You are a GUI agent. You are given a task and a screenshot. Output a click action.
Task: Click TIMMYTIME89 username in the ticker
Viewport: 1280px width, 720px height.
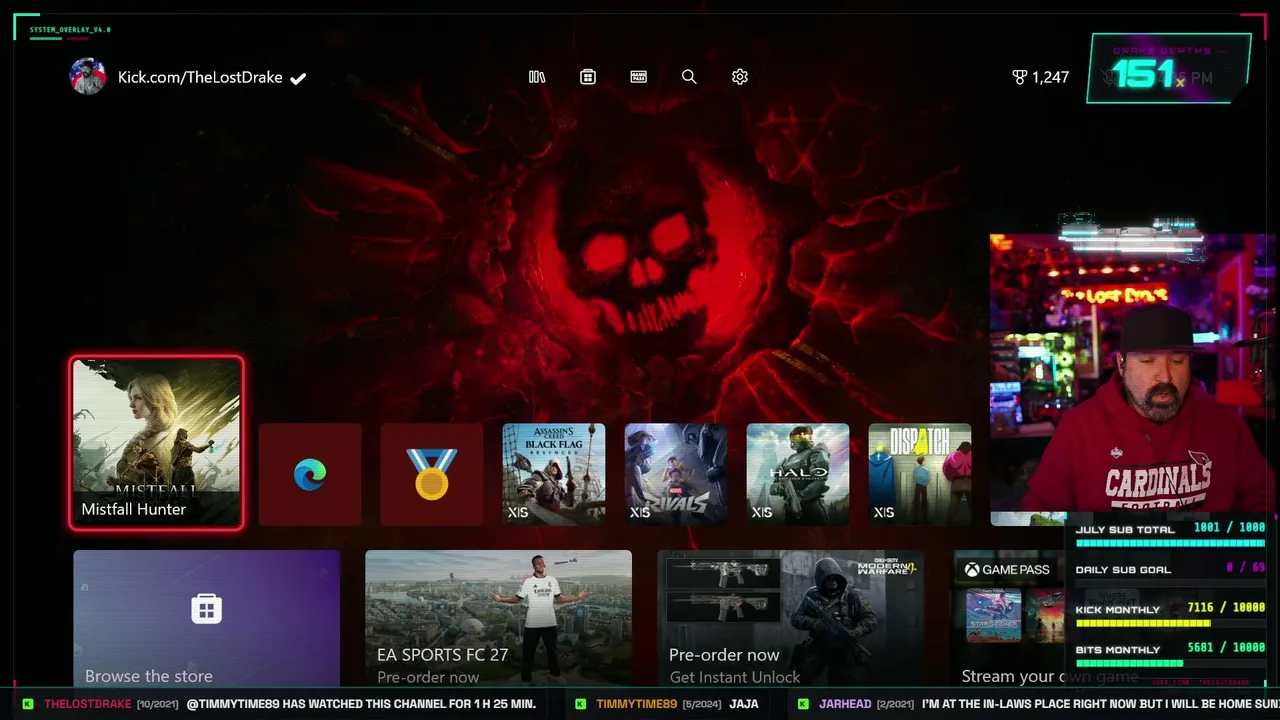pos(637,704)
